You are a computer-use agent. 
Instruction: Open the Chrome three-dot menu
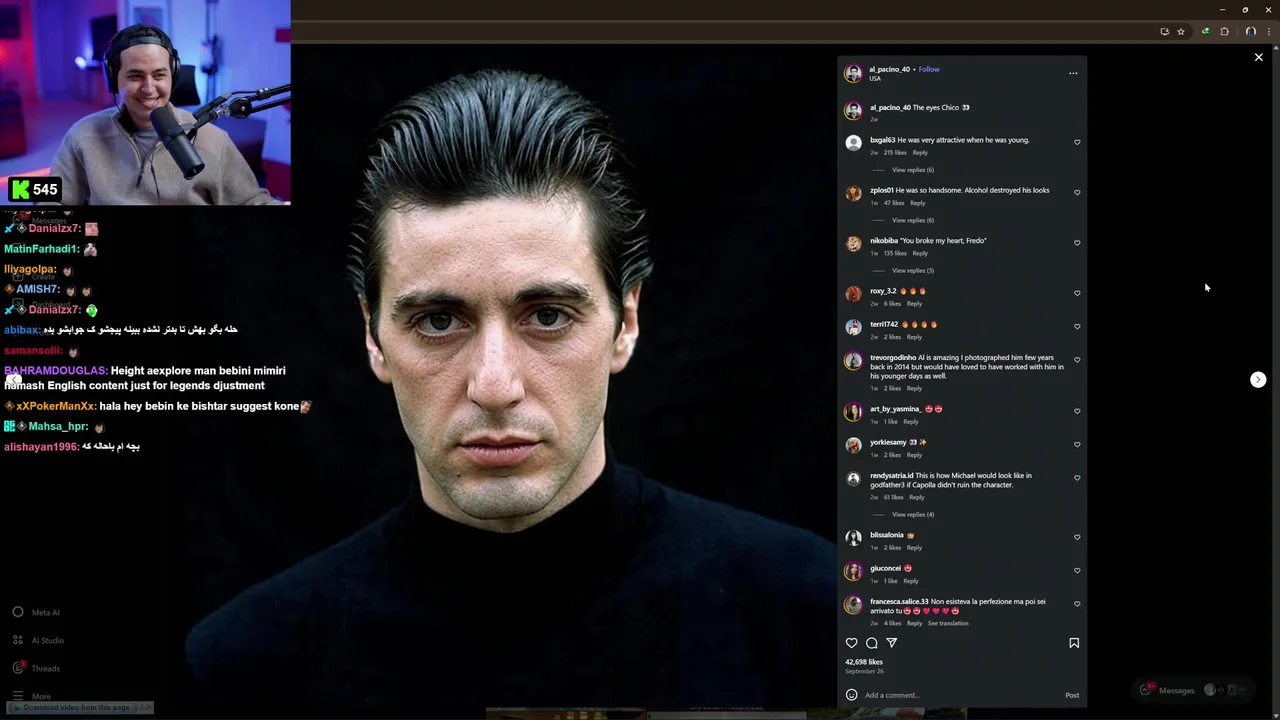1269,32
